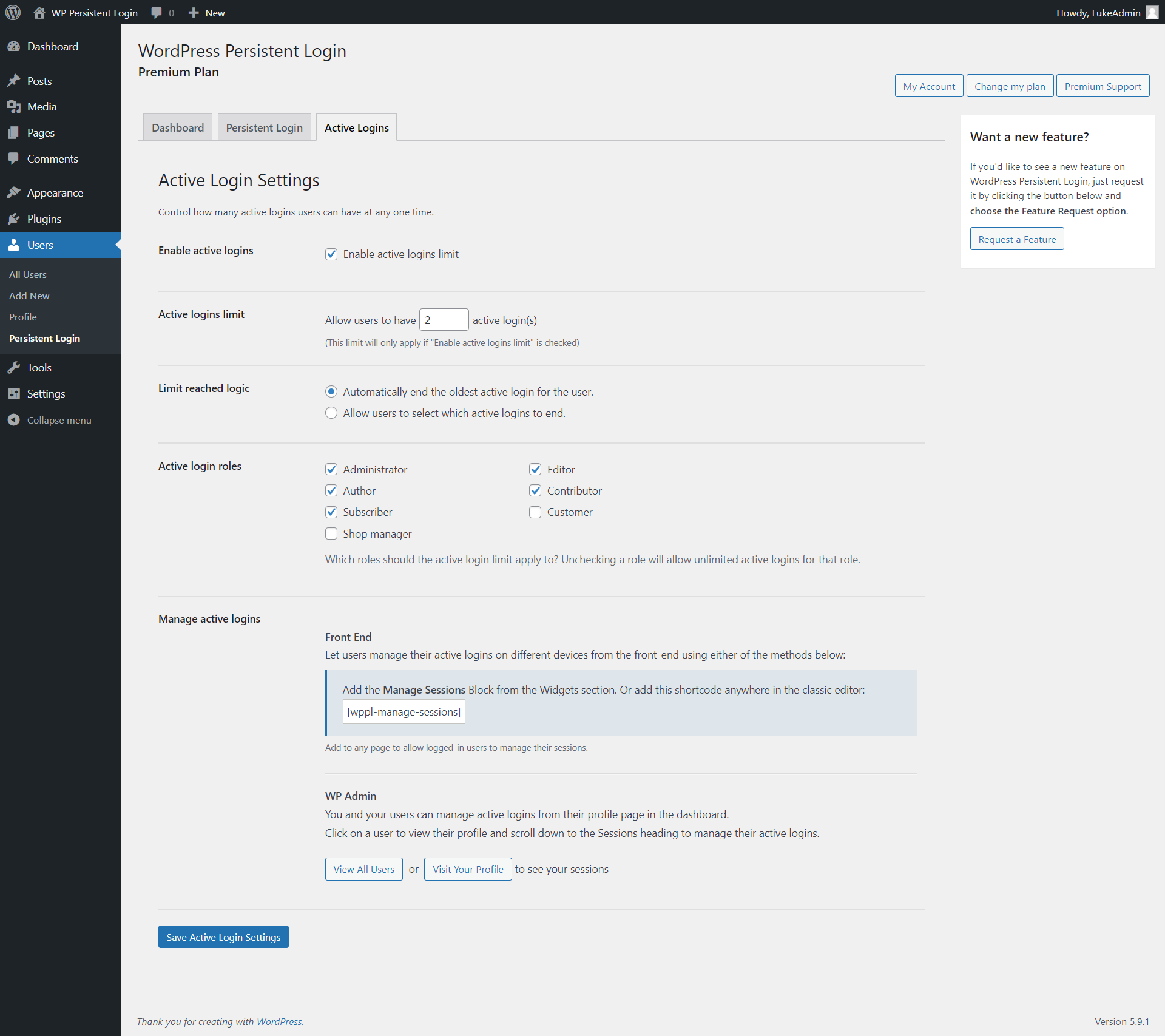The height and width of the screenshot is (1036, 1165).
Task: Select Allow users to select which logins to end
Action: point(331,413)
